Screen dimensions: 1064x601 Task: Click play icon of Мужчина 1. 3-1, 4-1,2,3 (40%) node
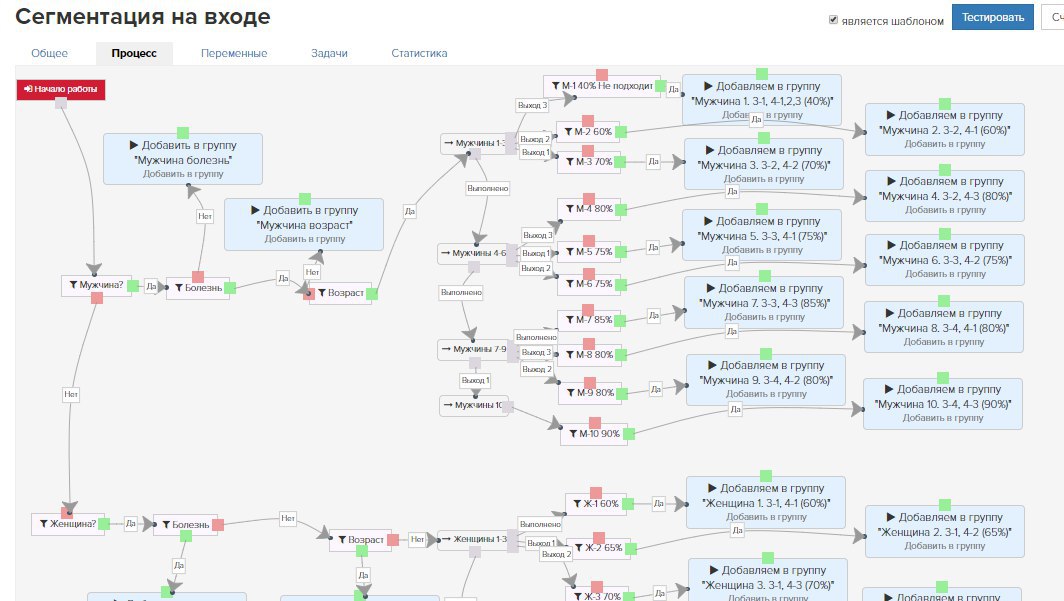tap(708, 86)
